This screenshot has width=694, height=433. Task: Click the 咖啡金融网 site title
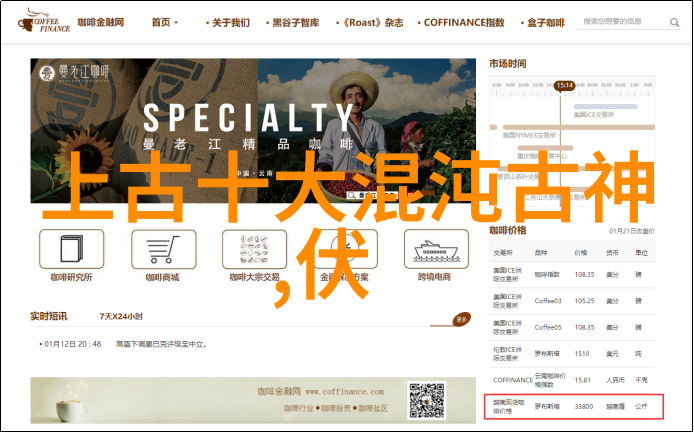point(101,22)
